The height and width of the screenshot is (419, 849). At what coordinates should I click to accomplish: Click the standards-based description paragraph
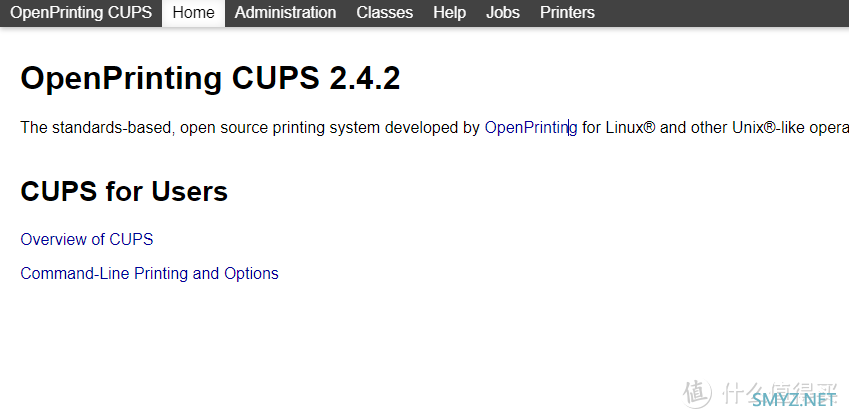(434, 128)
